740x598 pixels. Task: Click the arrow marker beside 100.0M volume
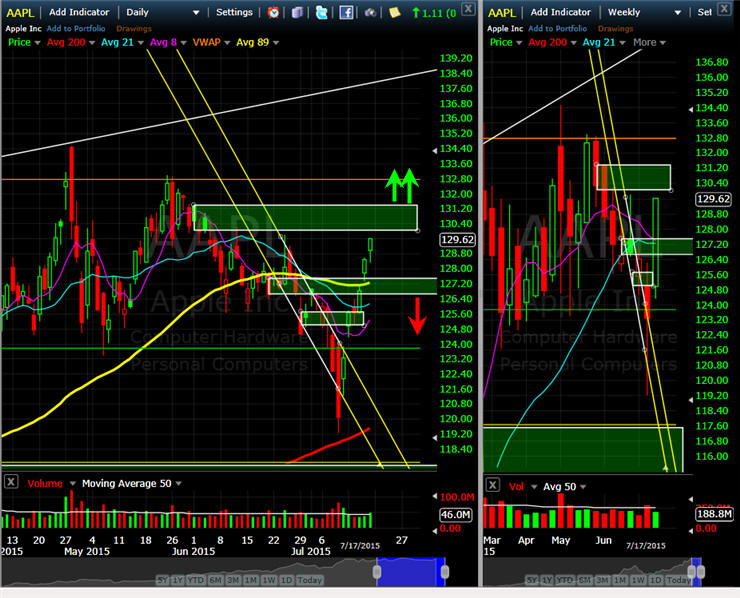435,496
